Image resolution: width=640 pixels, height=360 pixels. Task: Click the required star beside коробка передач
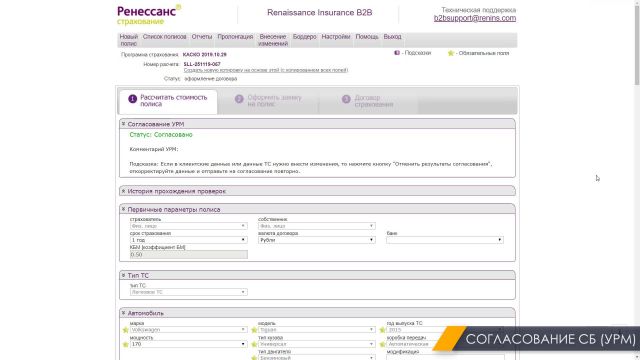pyautogui.click(x=382, y=344)
